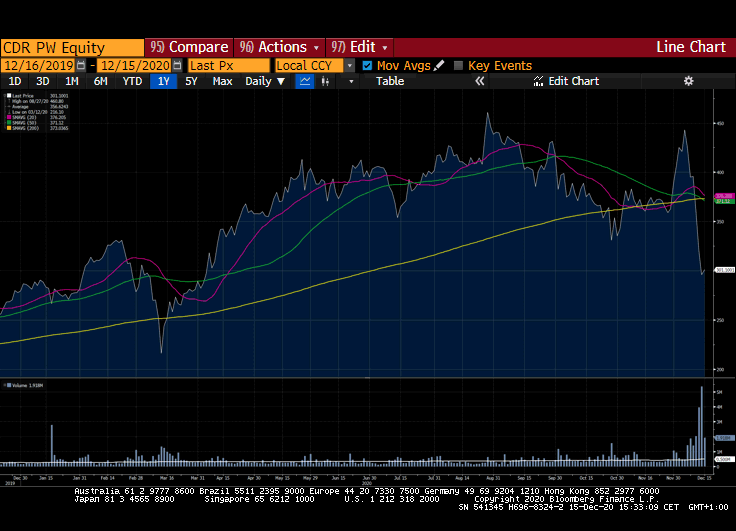Select the line chart type icon
The width and height of the screenshot is (736, 531).
[x=305, y=81]
